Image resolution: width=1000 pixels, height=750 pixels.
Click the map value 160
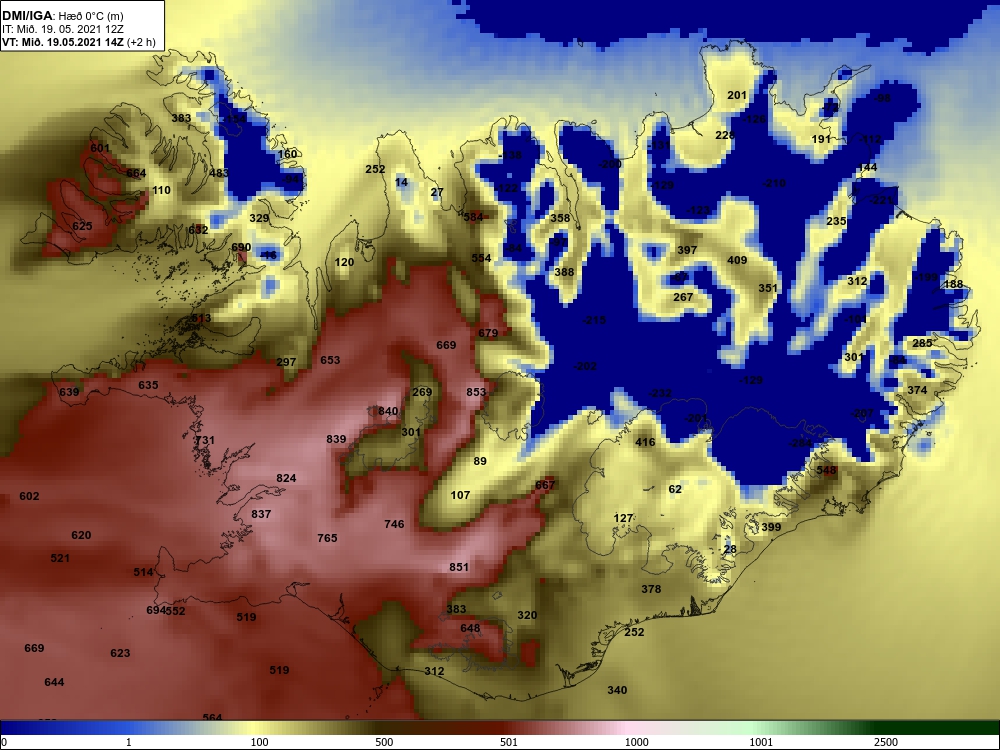(288, 154)
